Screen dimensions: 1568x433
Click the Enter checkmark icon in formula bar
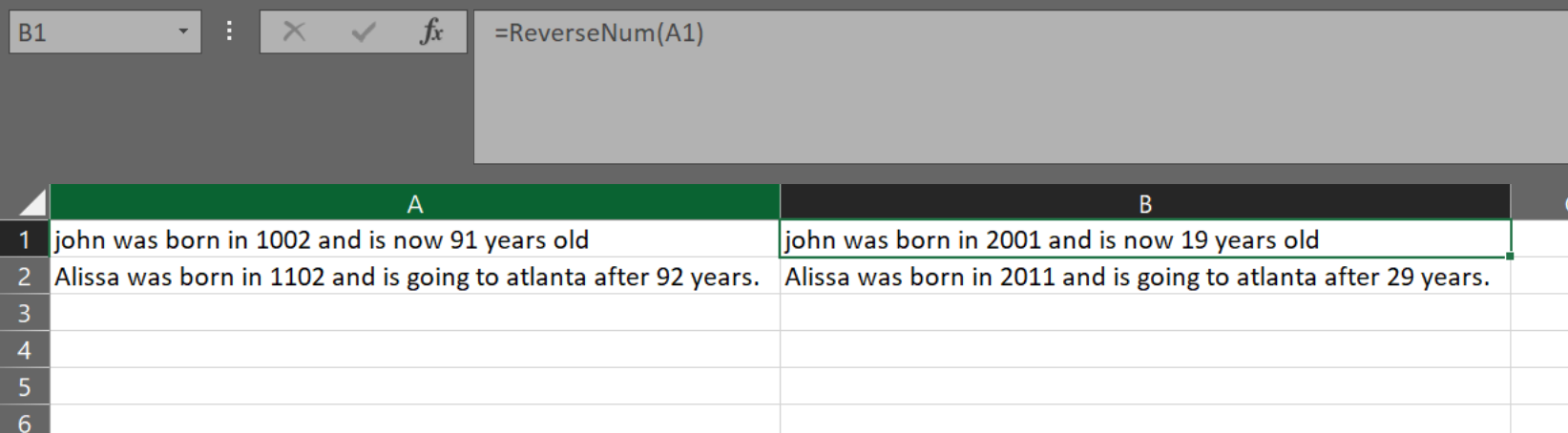[x=363, y=32]
